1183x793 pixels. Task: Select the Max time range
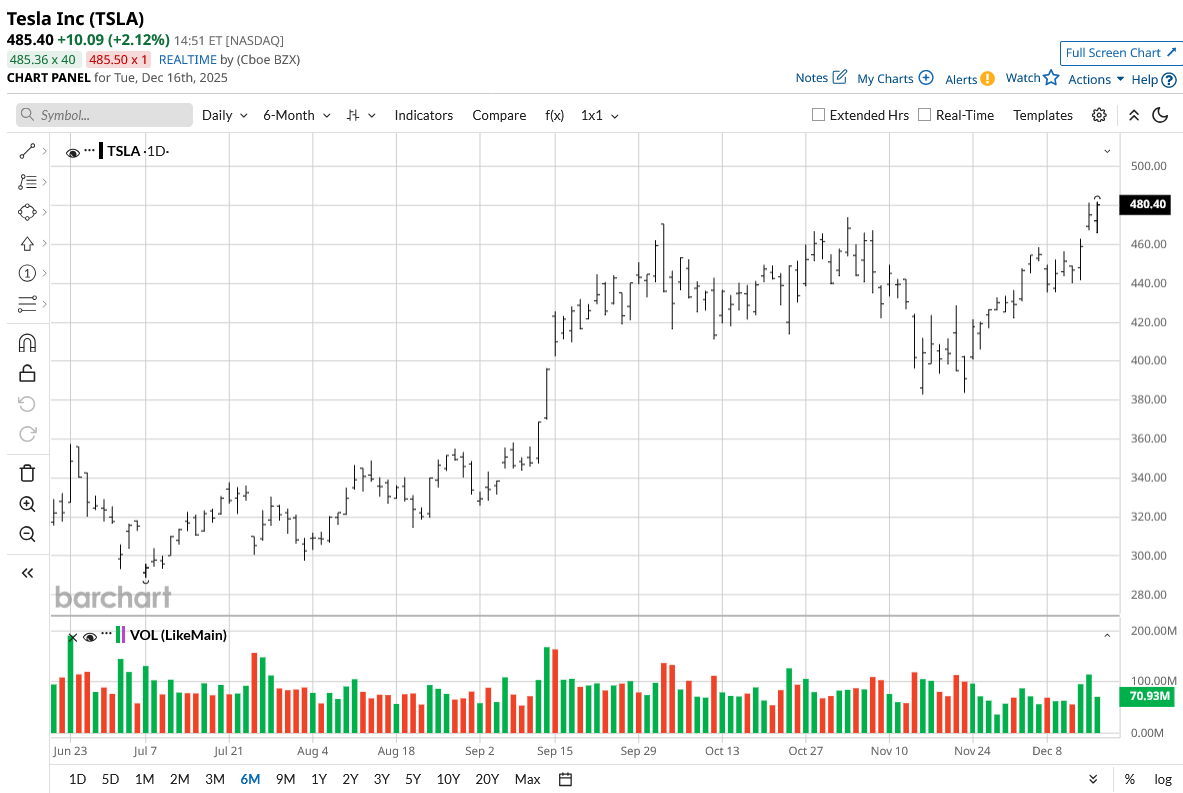coord(527,779)
